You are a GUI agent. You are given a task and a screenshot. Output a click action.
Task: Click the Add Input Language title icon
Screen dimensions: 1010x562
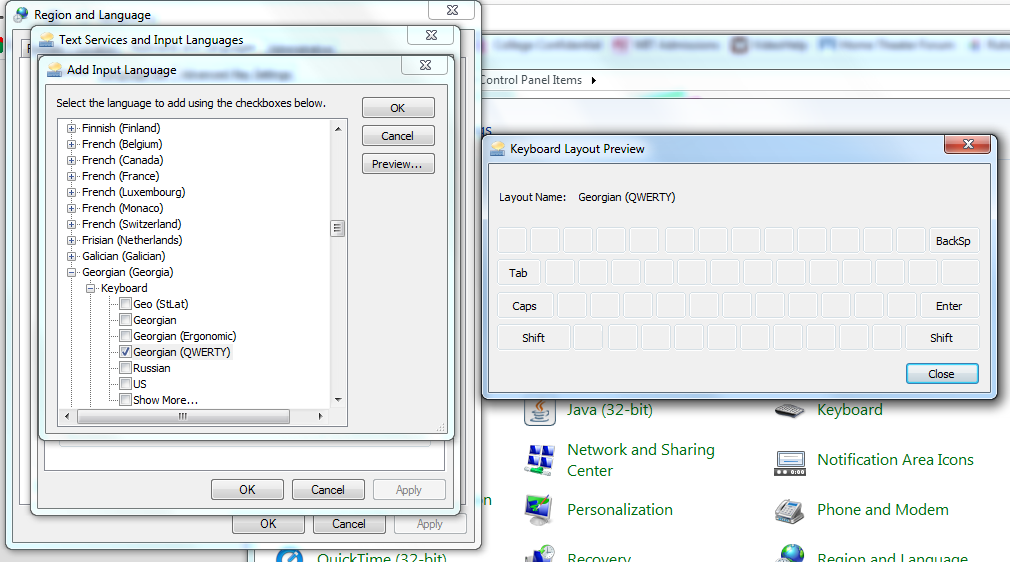(x=54, y=70)
